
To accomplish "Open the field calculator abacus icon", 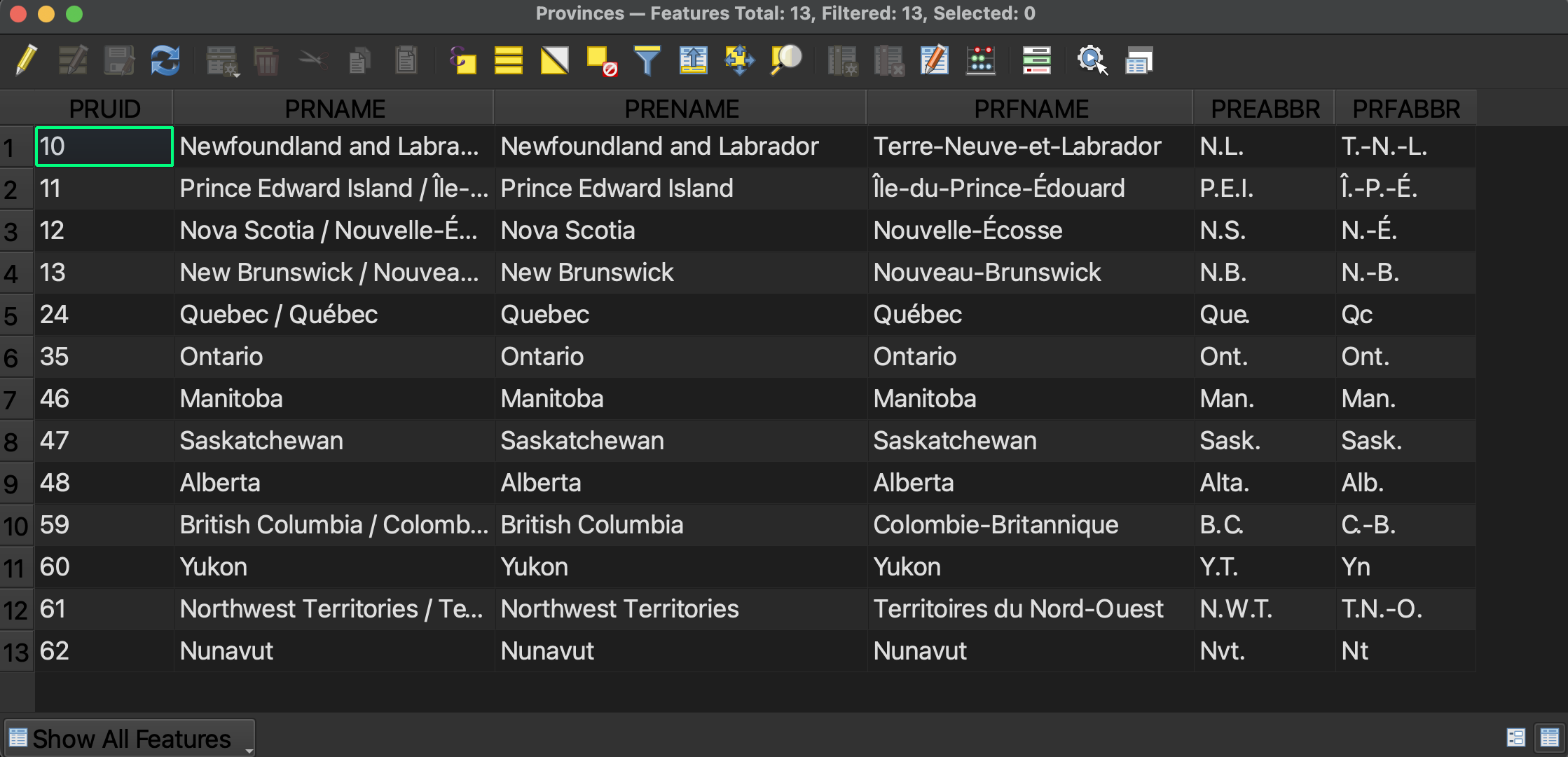I will click(981, 60).
